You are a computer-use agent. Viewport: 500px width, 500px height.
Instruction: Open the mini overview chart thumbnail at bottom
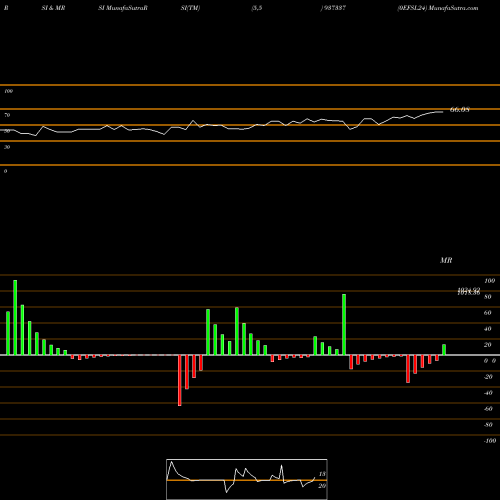pyautogui.click(x=247, y=479)
